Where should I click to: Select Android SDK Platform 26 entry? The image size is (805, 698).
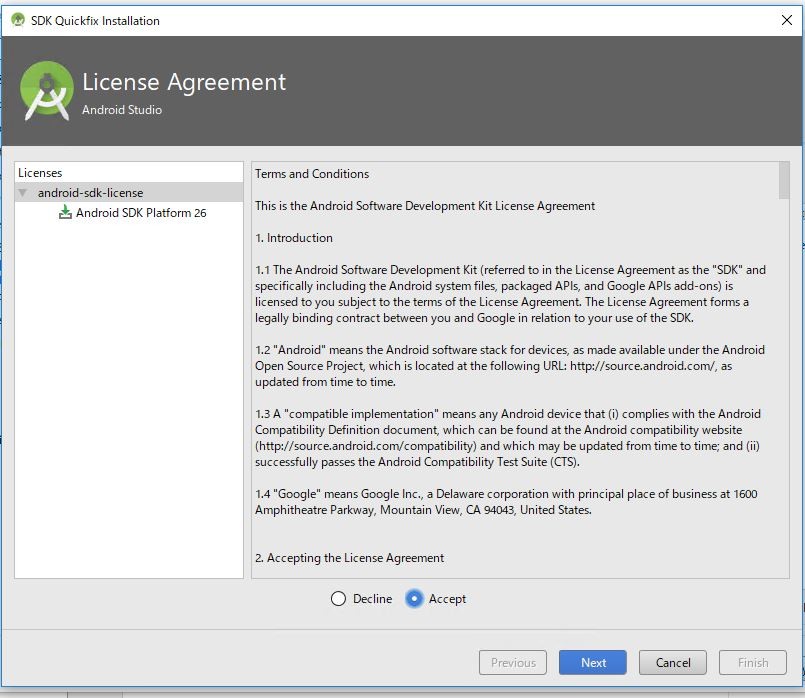tap(141, 212)
